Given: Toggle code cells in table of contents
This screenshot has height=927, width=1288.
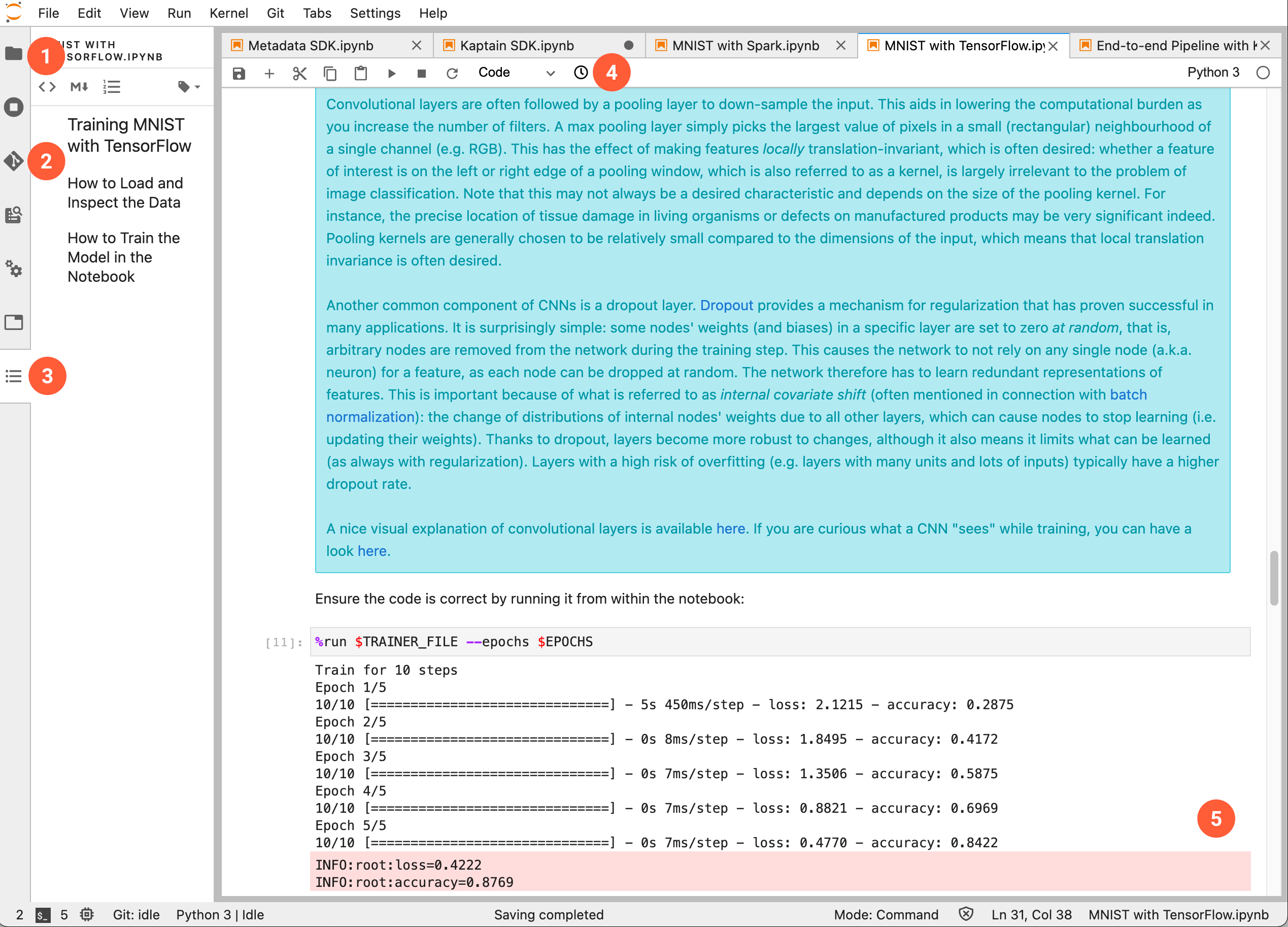Looking at the screenshot, I should click(x=47, y=87).
